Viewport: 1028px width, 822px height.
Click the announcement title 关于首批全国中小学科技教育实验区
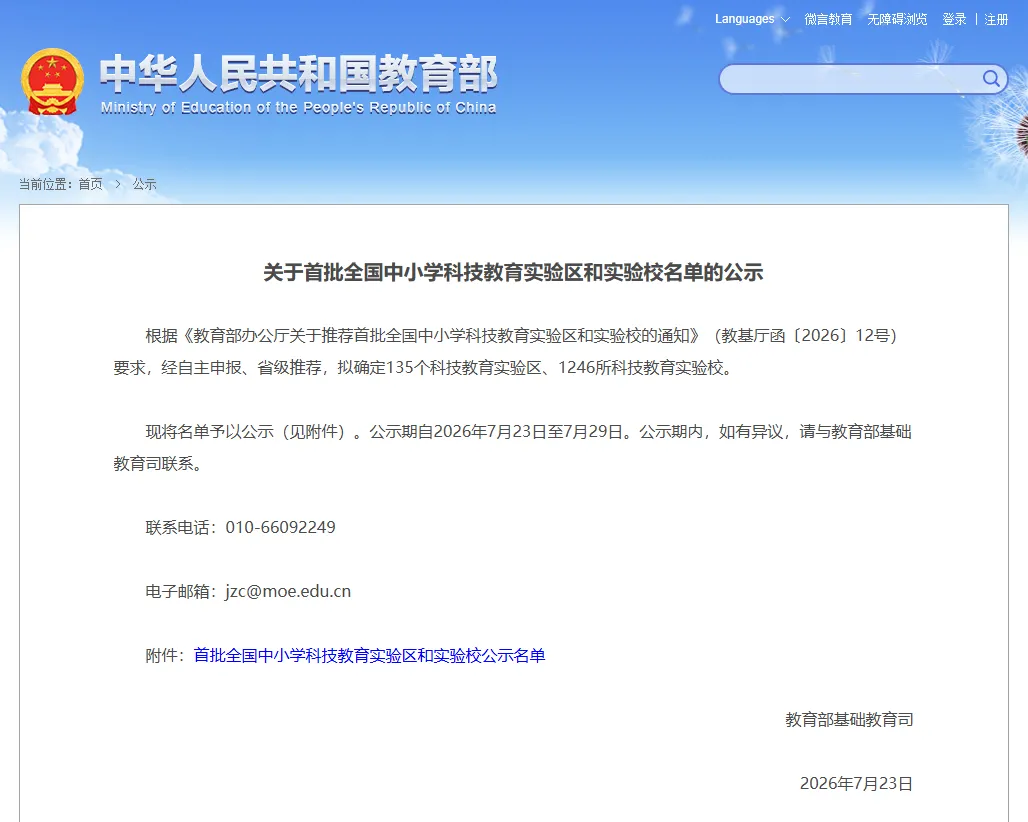(x=513, y=272)
